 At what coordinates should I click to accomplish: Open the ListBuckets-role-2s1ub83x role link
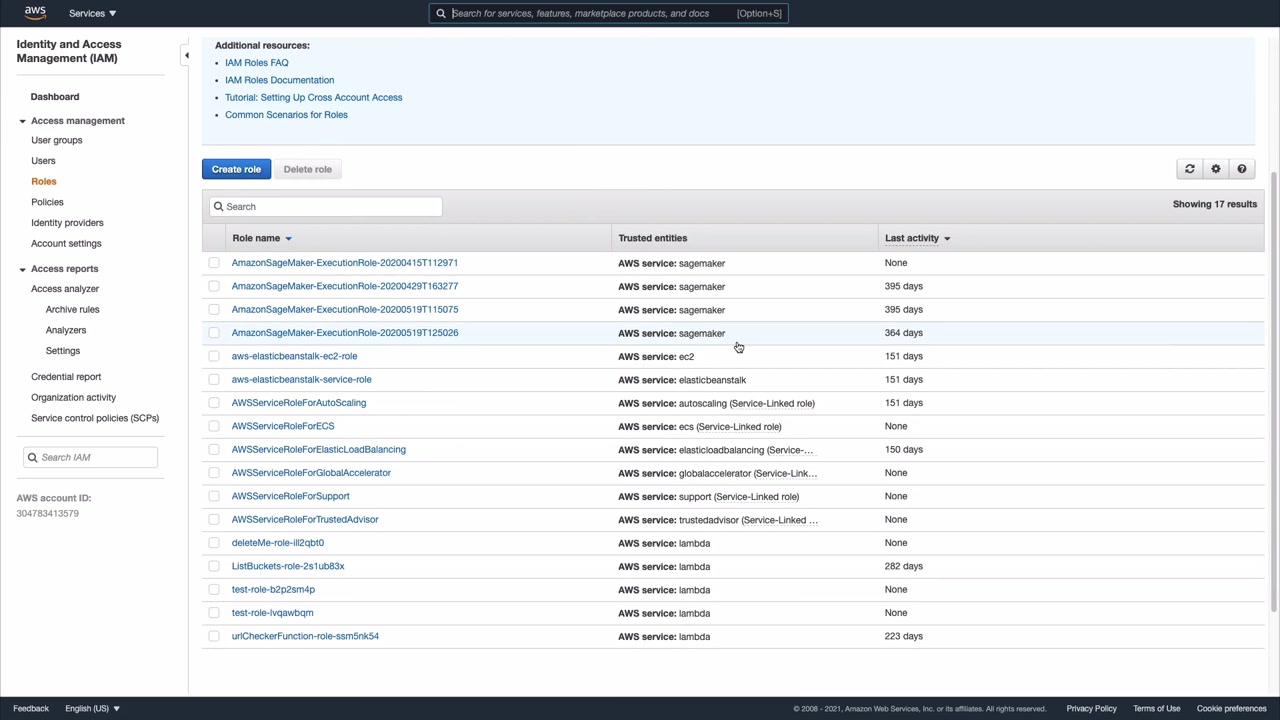288,566
